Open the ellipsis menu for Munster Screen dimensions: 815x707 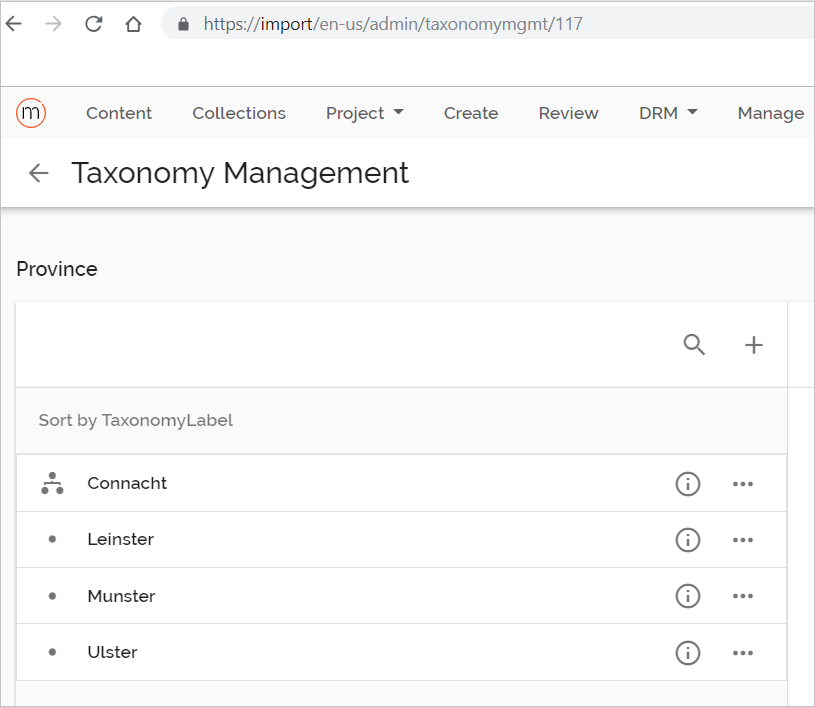743,596
